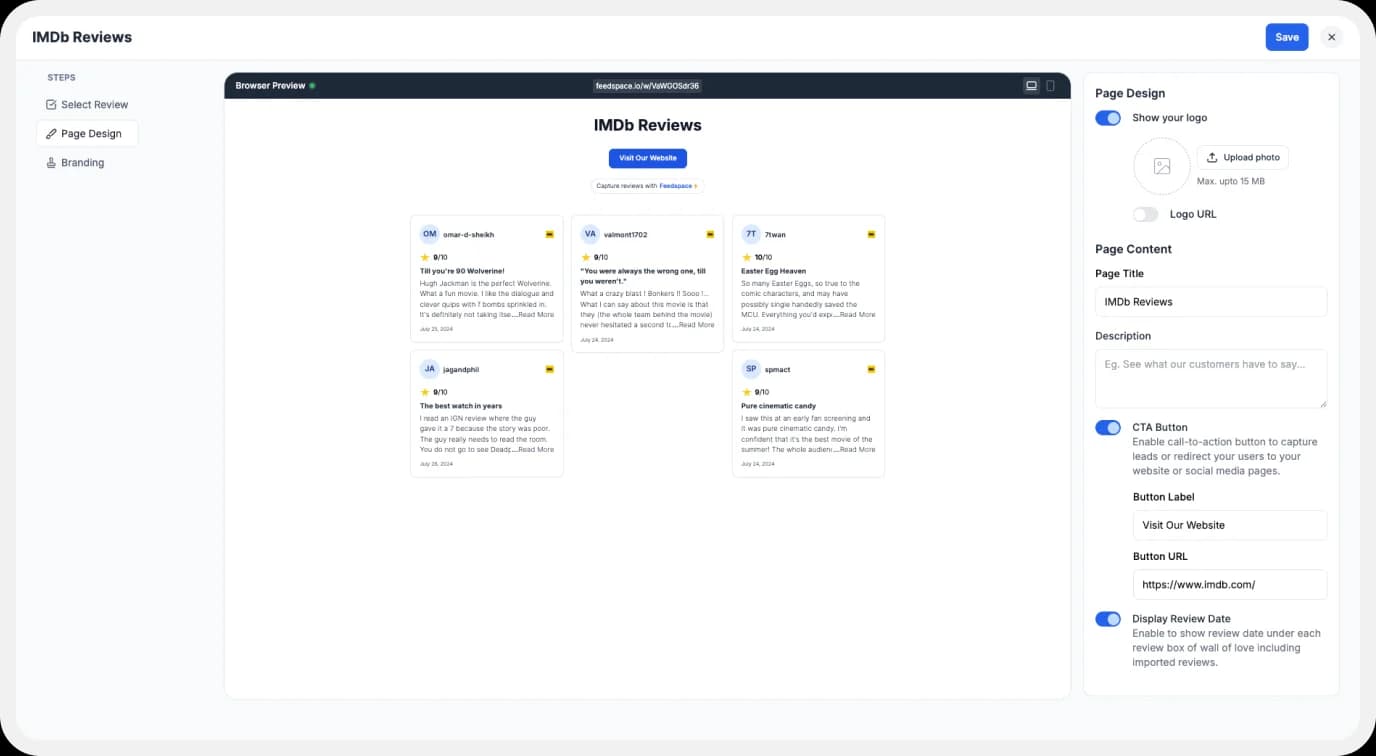Click the IMDb badge on spmact's review
The height and width of the screenshot is (756, 1376).
[x=871, y=369]
